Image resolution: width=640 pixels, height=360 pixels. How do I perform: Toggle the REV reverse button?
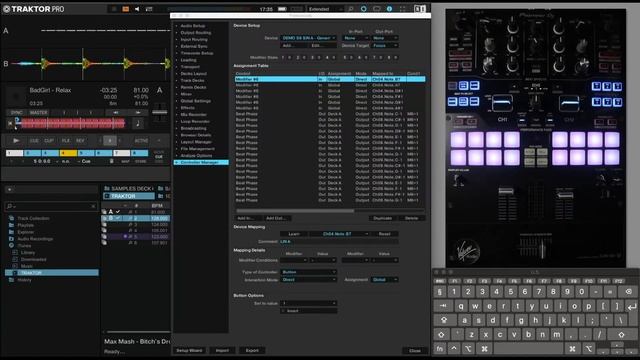pos(80,141)
